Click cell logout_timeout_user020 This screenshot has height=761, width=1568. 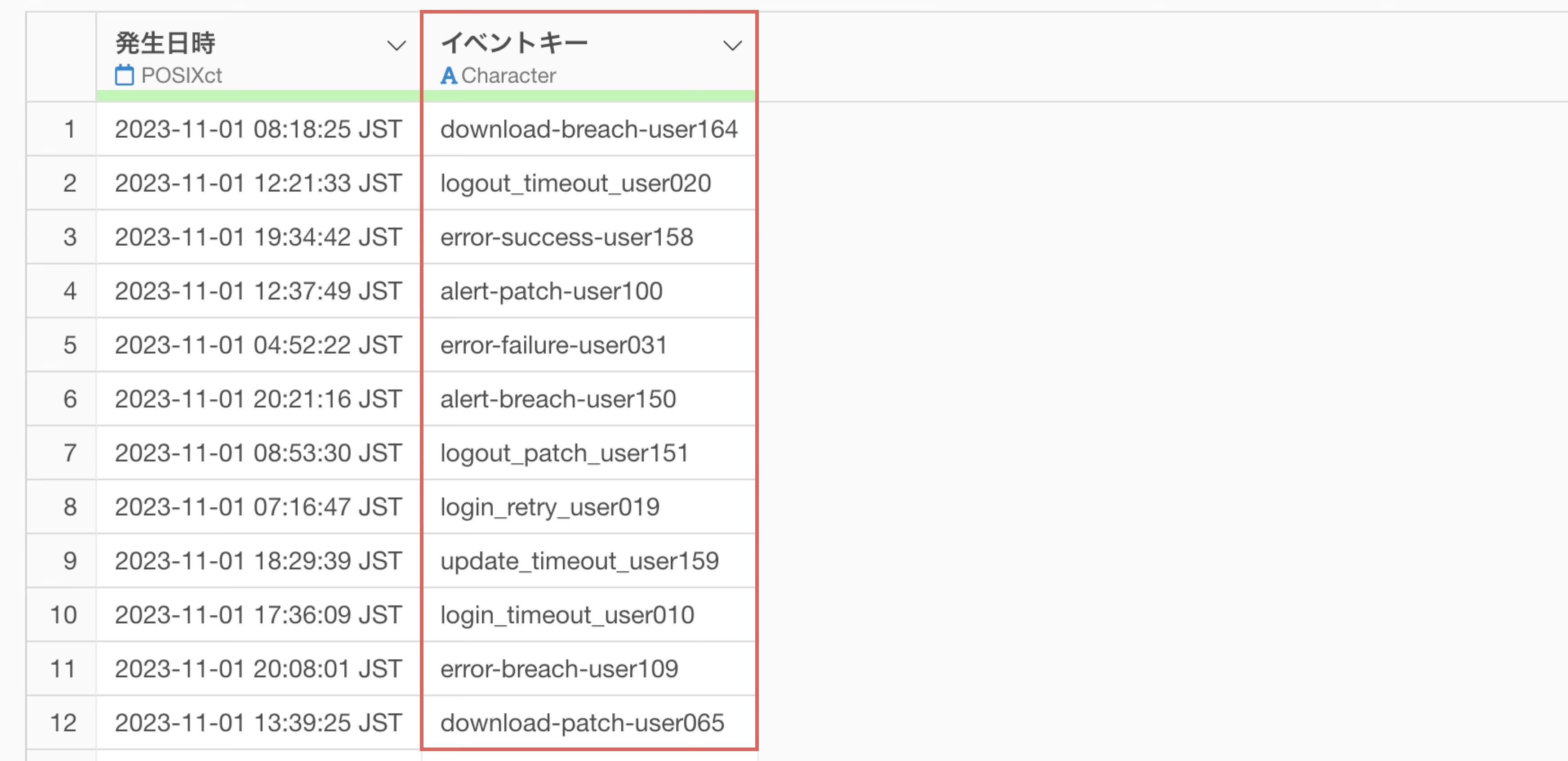tap(575, 183)
